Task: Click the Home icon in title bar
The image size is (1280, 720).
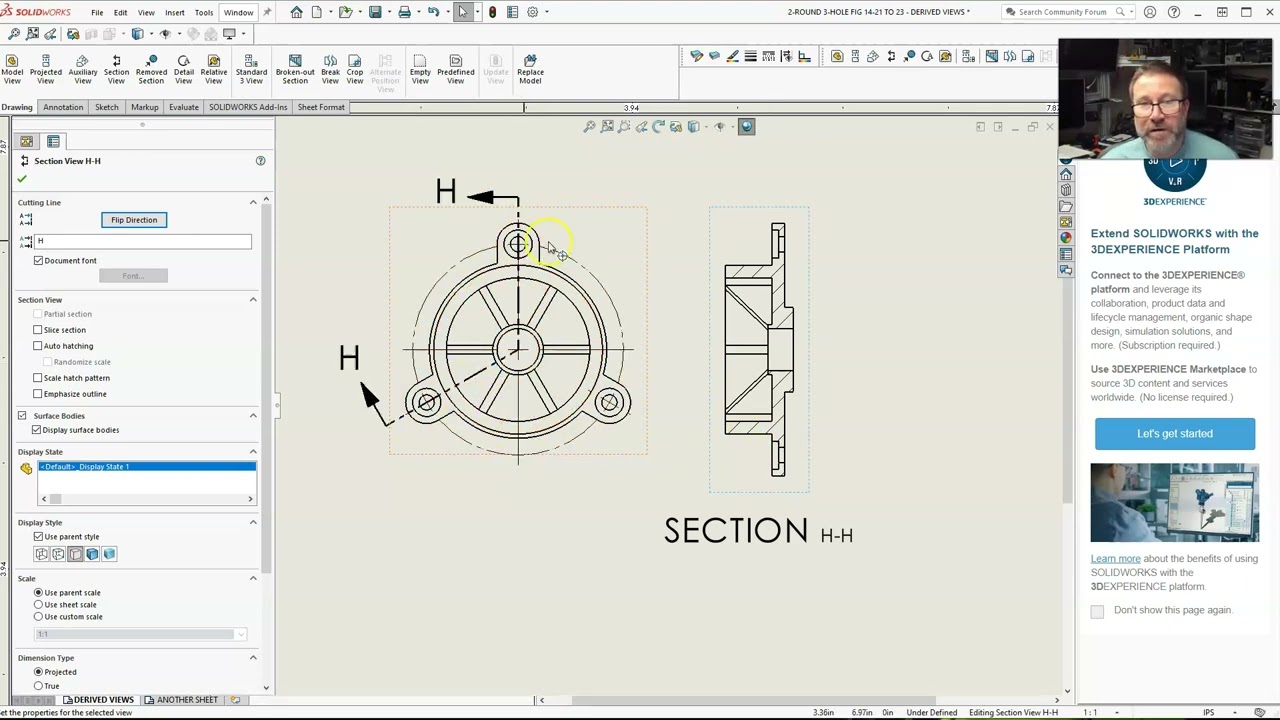Action: click(x=296, y=12)
